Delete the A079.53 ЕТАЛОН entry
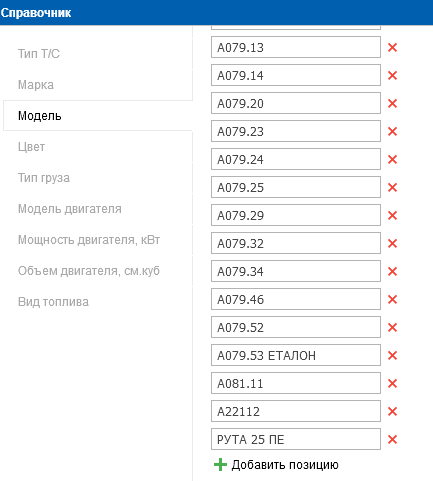This screenshot has width=433, height=481. tap(392, 355)
